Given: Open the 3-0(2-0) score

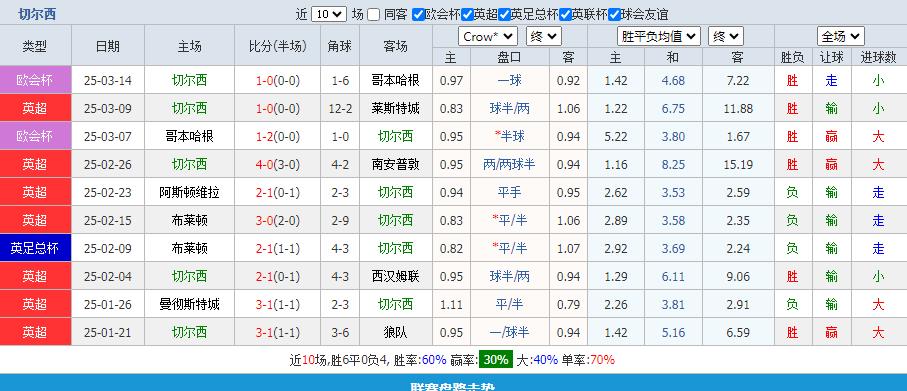Looking at the screenshot, I should 278,220.
